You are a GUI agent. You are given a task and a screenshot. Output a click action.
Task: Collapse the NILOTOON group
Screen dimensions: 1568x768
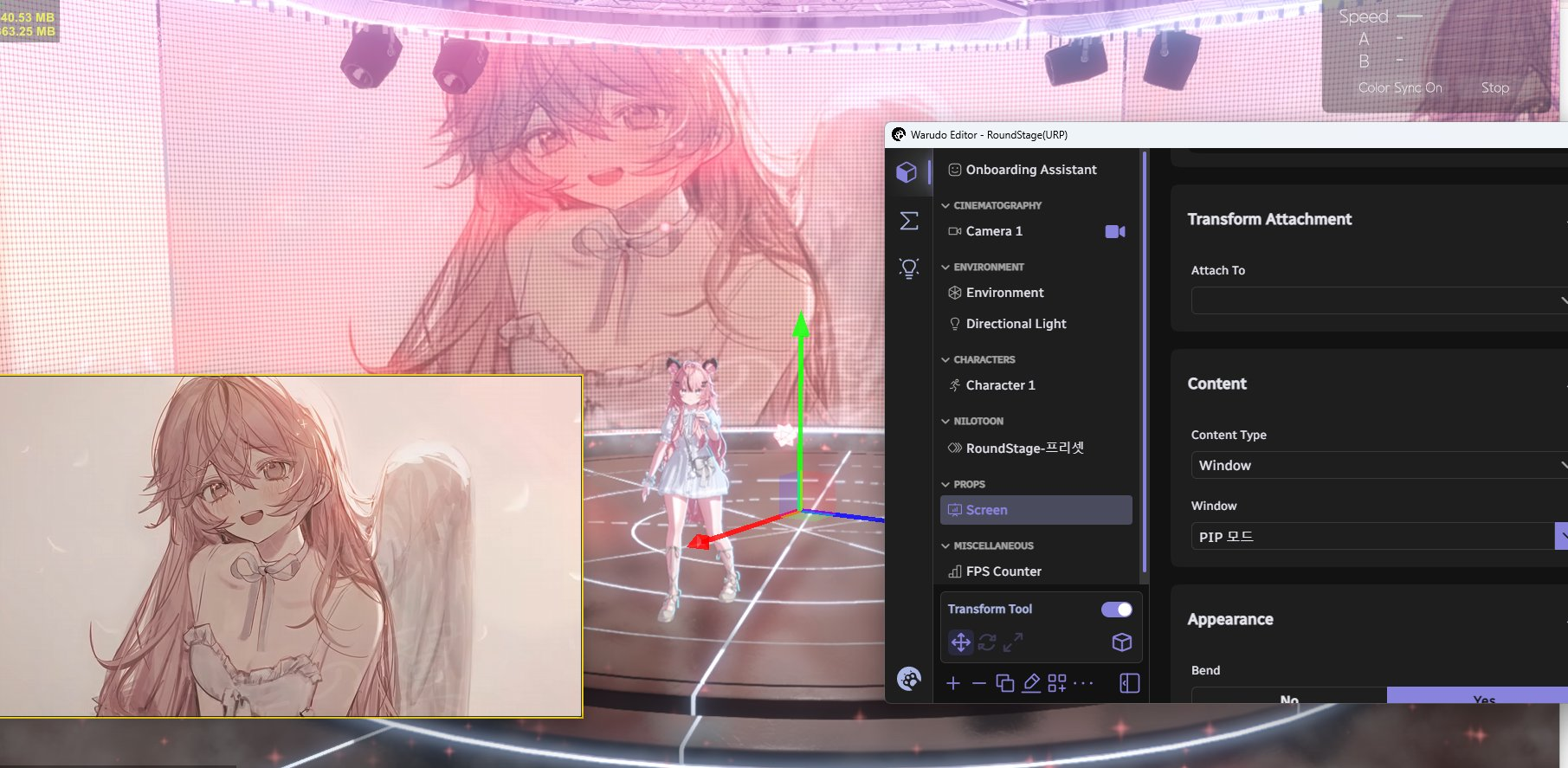(x=945, y=422)
